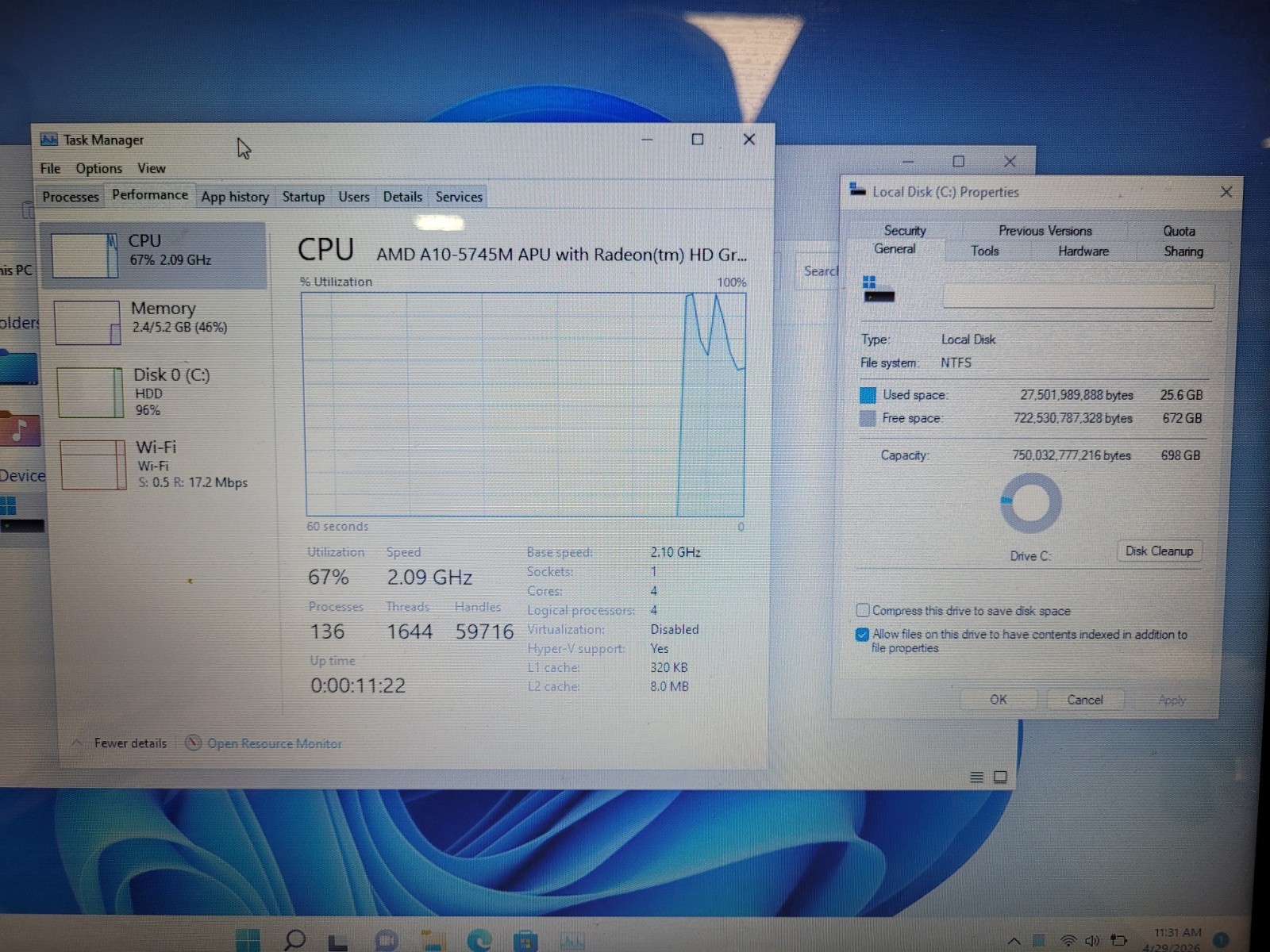The height and width of the screenshot is (952, 1270).
Task: Switch File Explorer to details view icon
Action: tap(977, 777)
